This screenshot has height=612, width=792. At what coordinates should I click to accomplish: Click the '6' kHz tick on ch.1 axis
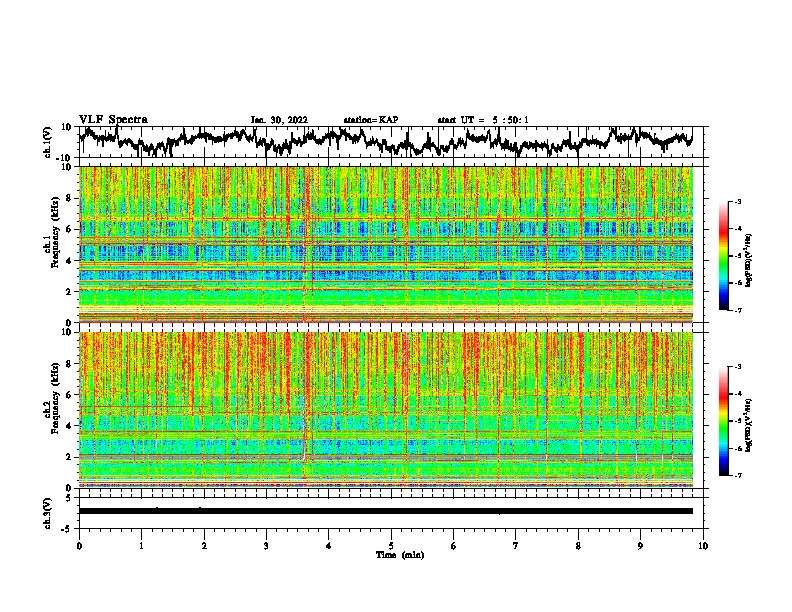coord(70,229)
